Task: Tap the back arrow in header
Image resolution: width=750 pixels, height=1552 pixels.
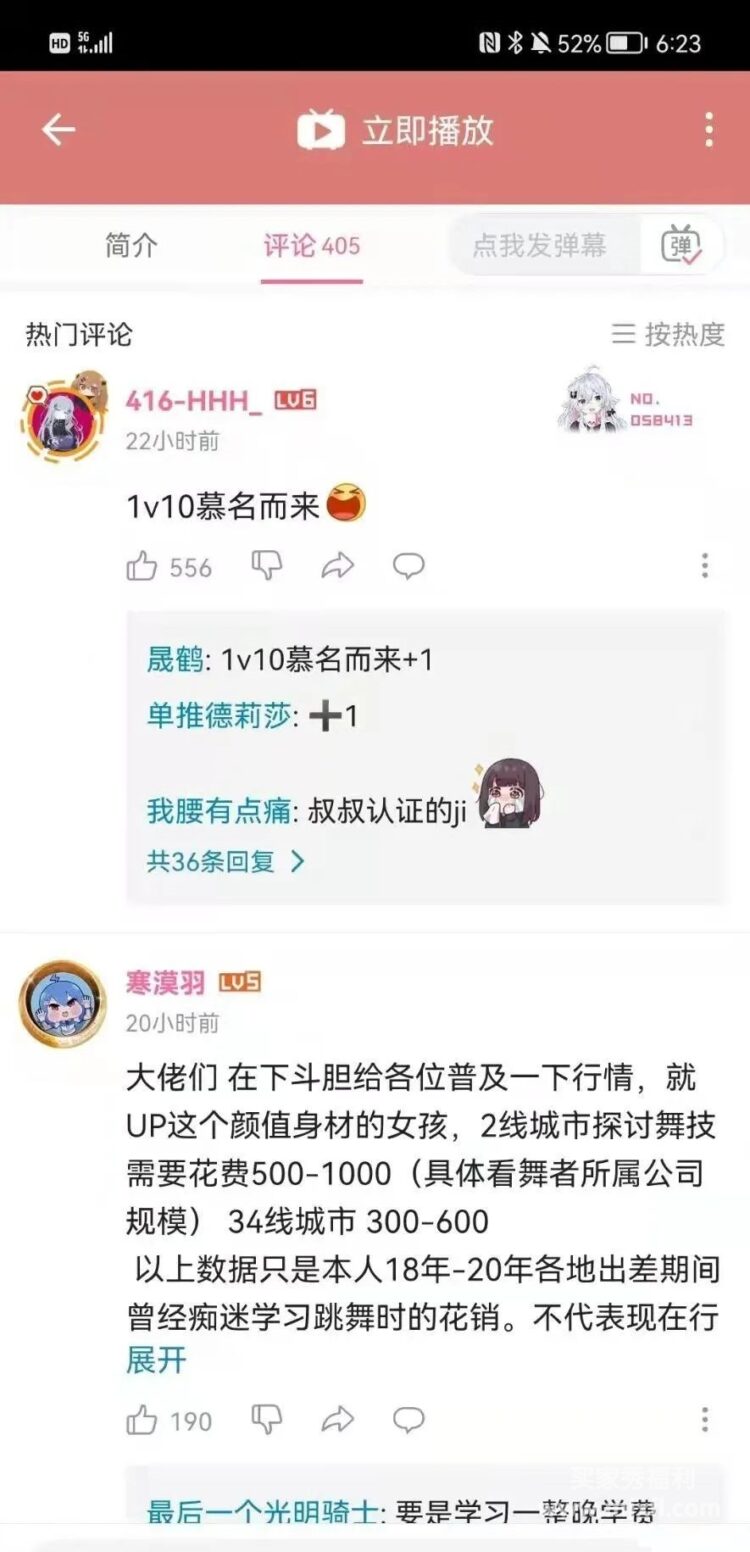Action: point(58,130)
